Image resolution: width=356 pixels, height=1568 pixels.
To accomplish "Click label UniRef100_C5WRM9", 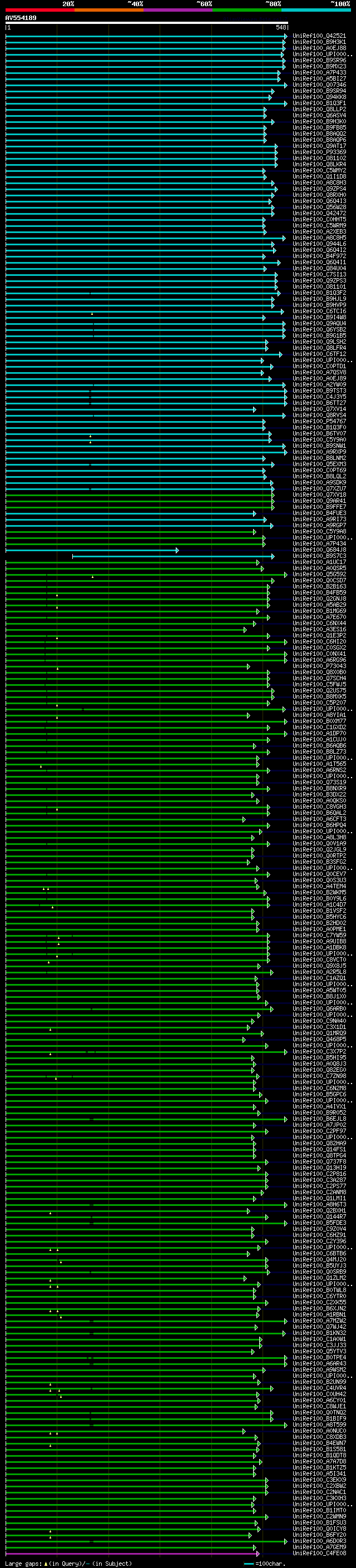I will [319, 225].
